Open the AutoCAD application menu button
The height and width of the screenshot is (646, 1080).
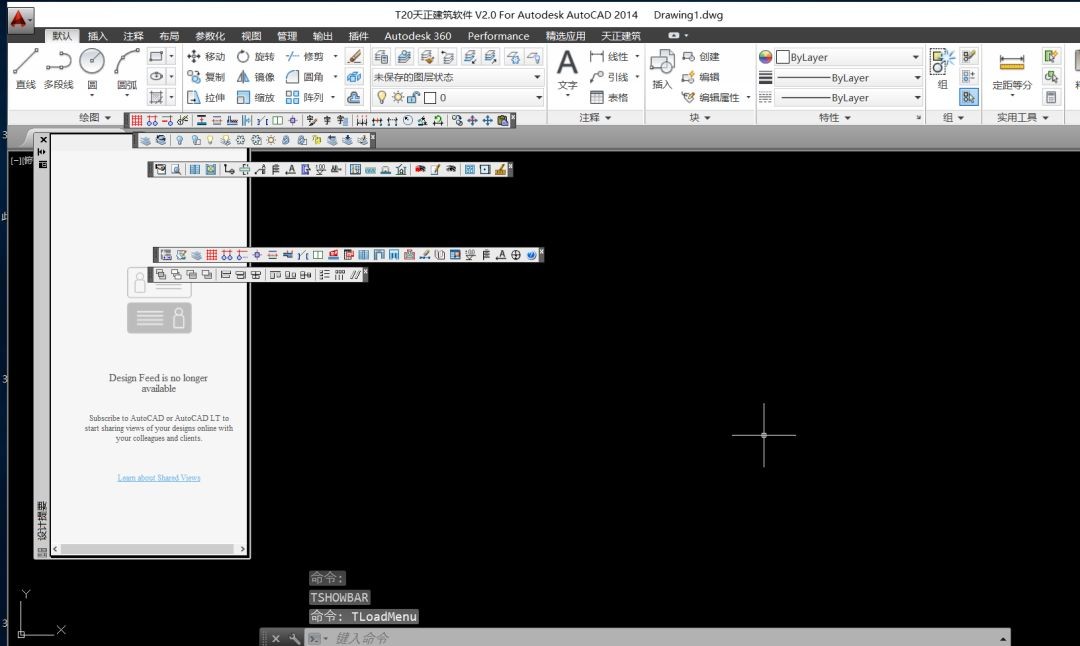pyautogui.click(x=20, y=19)
